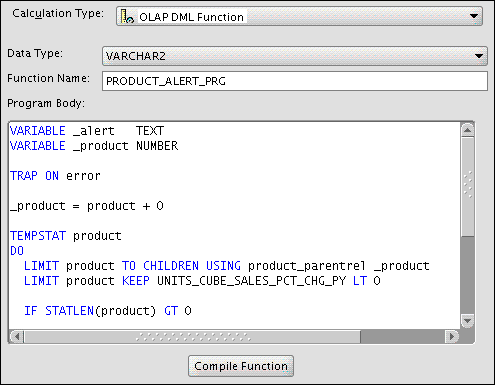The height and width of the screenshot is (385, 495).
Task: Click UNITS_CUBE_SALES_PCT_CHG_PY in the code
Action: click(251, 281)
